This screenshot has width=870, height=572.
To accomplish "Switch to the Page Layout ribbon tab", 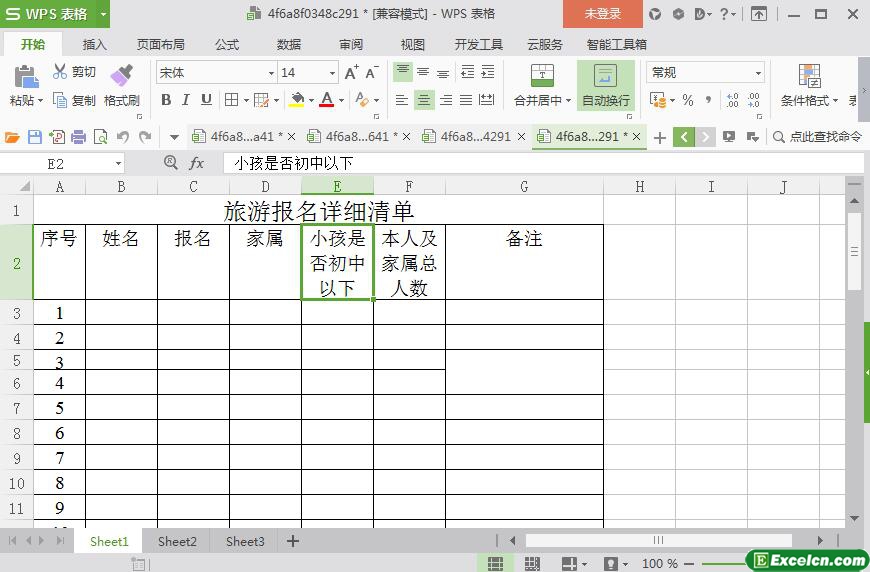I will (161, 45).
